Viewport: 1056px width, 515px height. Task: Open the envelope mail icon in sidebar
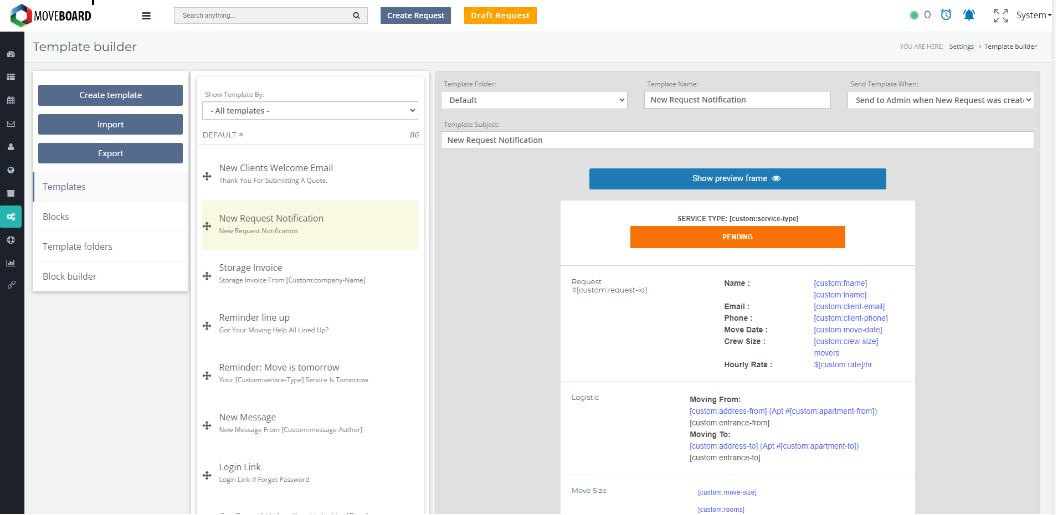tap(11, 124)
